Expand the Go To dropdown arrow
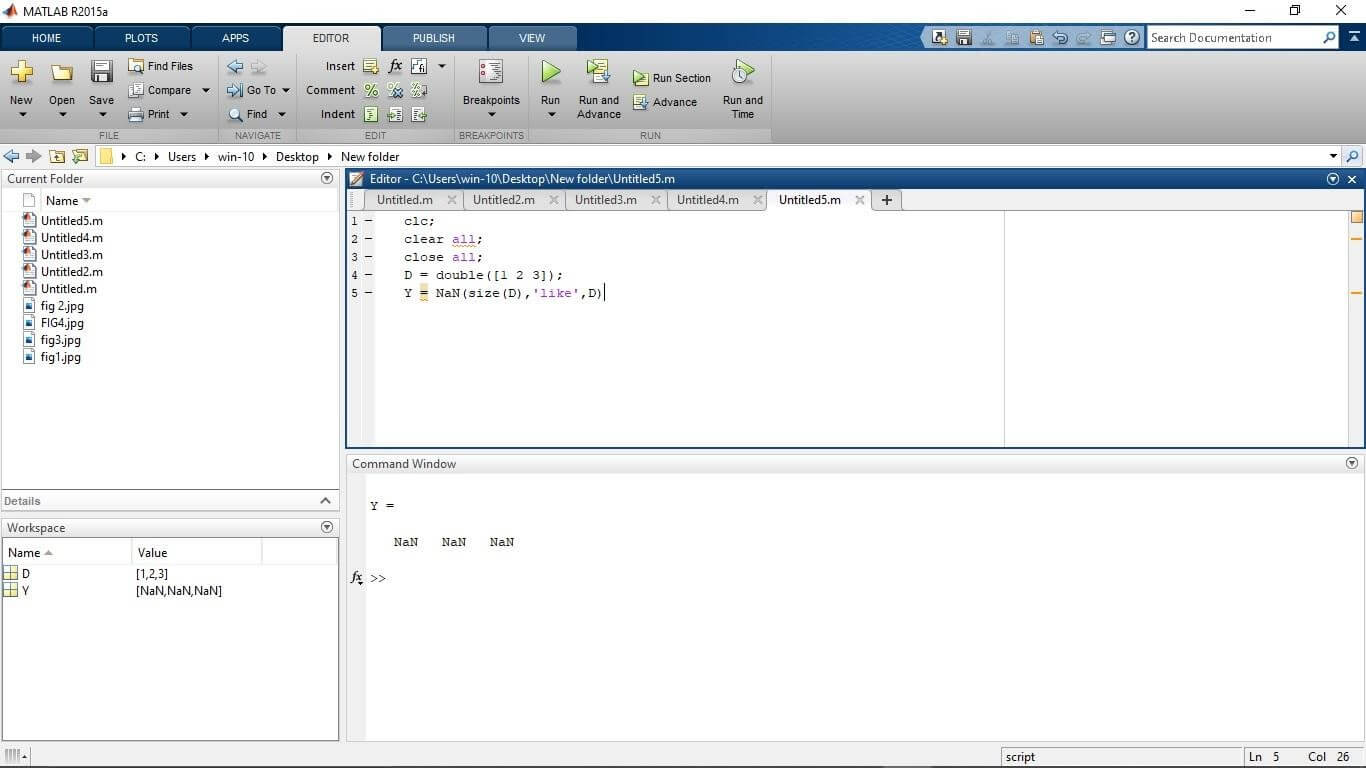Screen dimensions: 1366x768 pyautogui.click(x=286, y=90)
